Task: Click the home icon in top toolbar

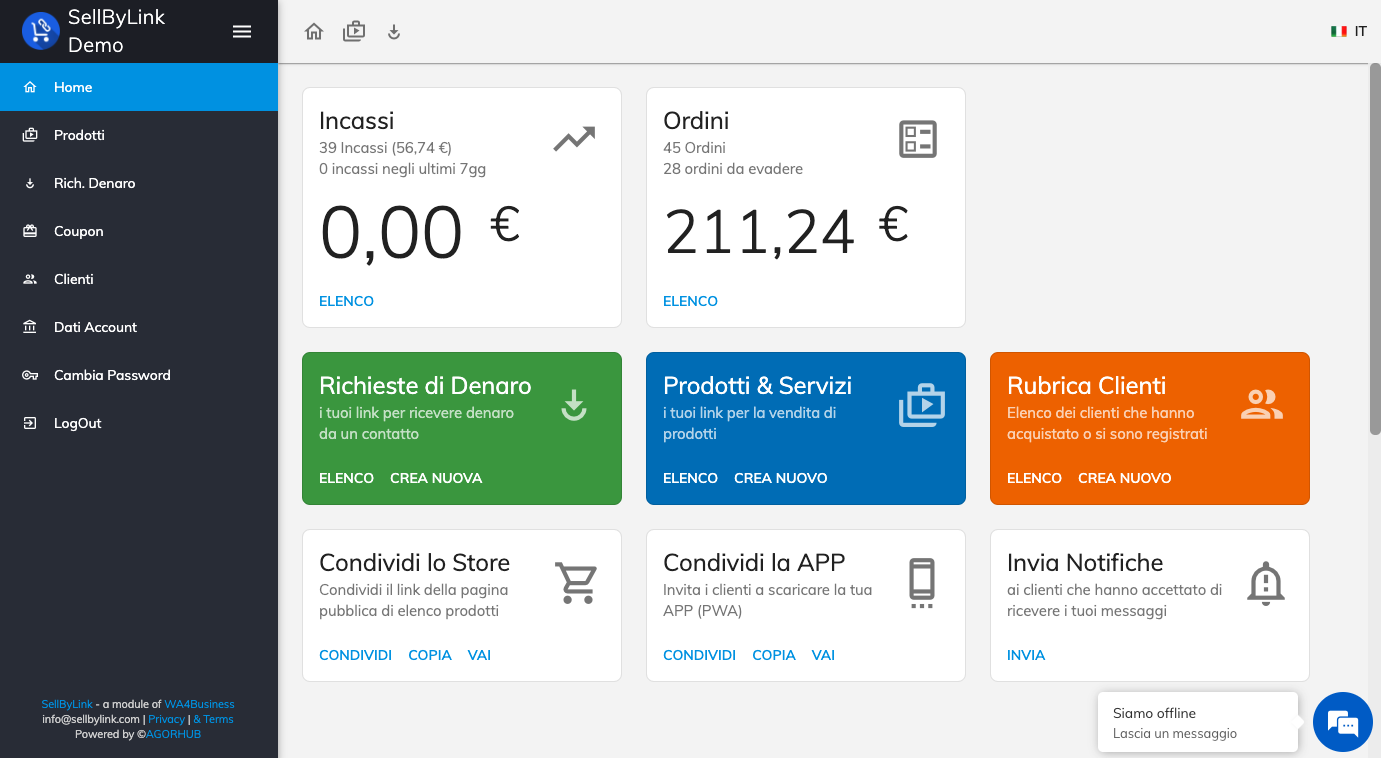Action: [314, 32]
